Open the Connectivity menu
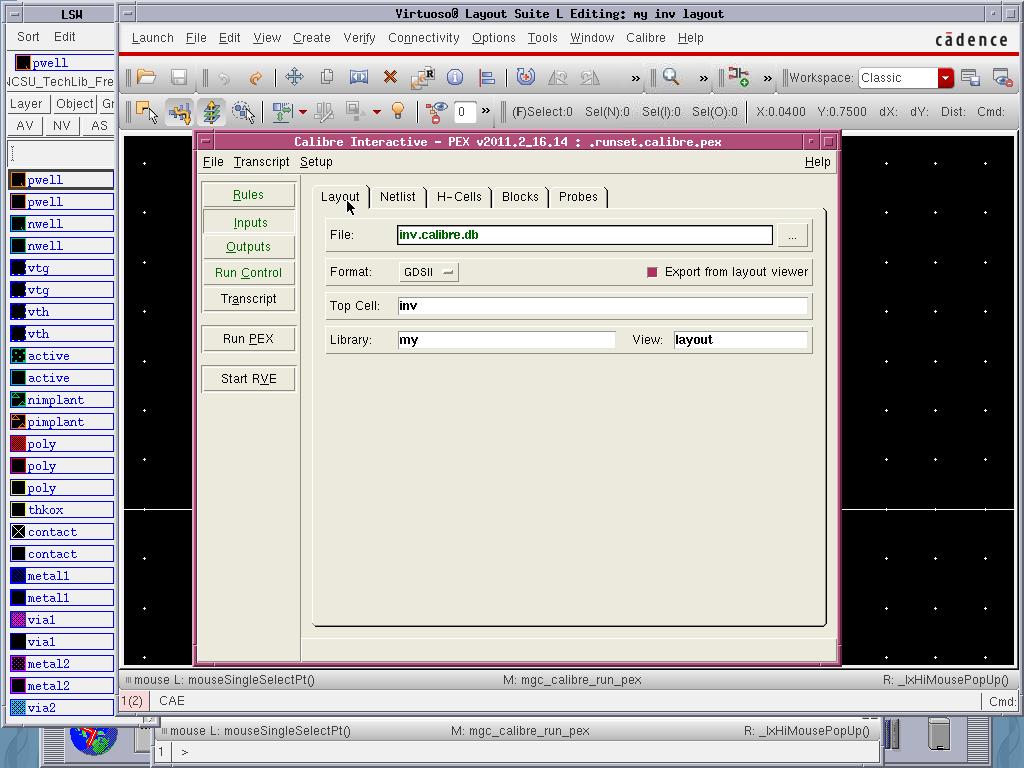 coord(424,38)
